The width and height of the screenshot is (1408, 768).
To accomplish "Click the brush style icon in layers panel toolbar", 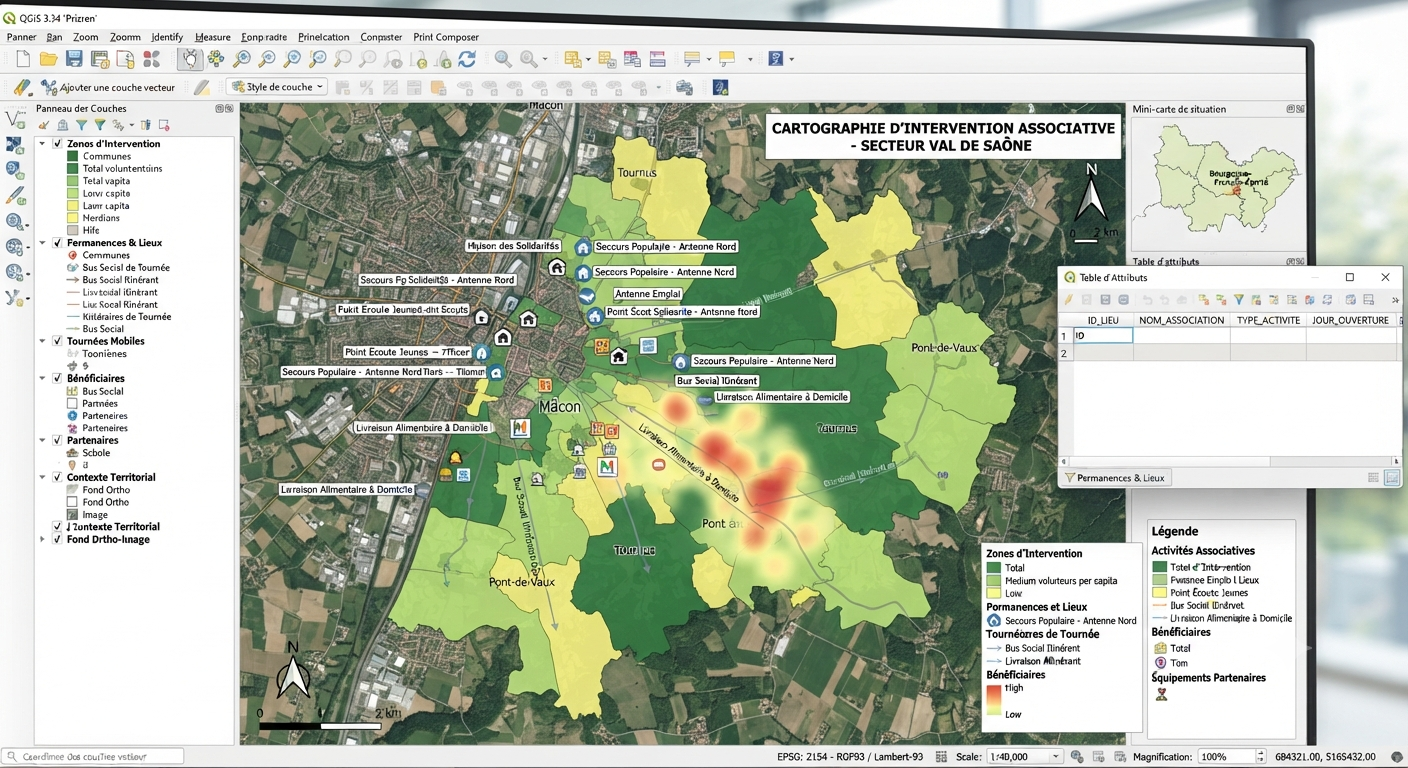I will (44, 125).
